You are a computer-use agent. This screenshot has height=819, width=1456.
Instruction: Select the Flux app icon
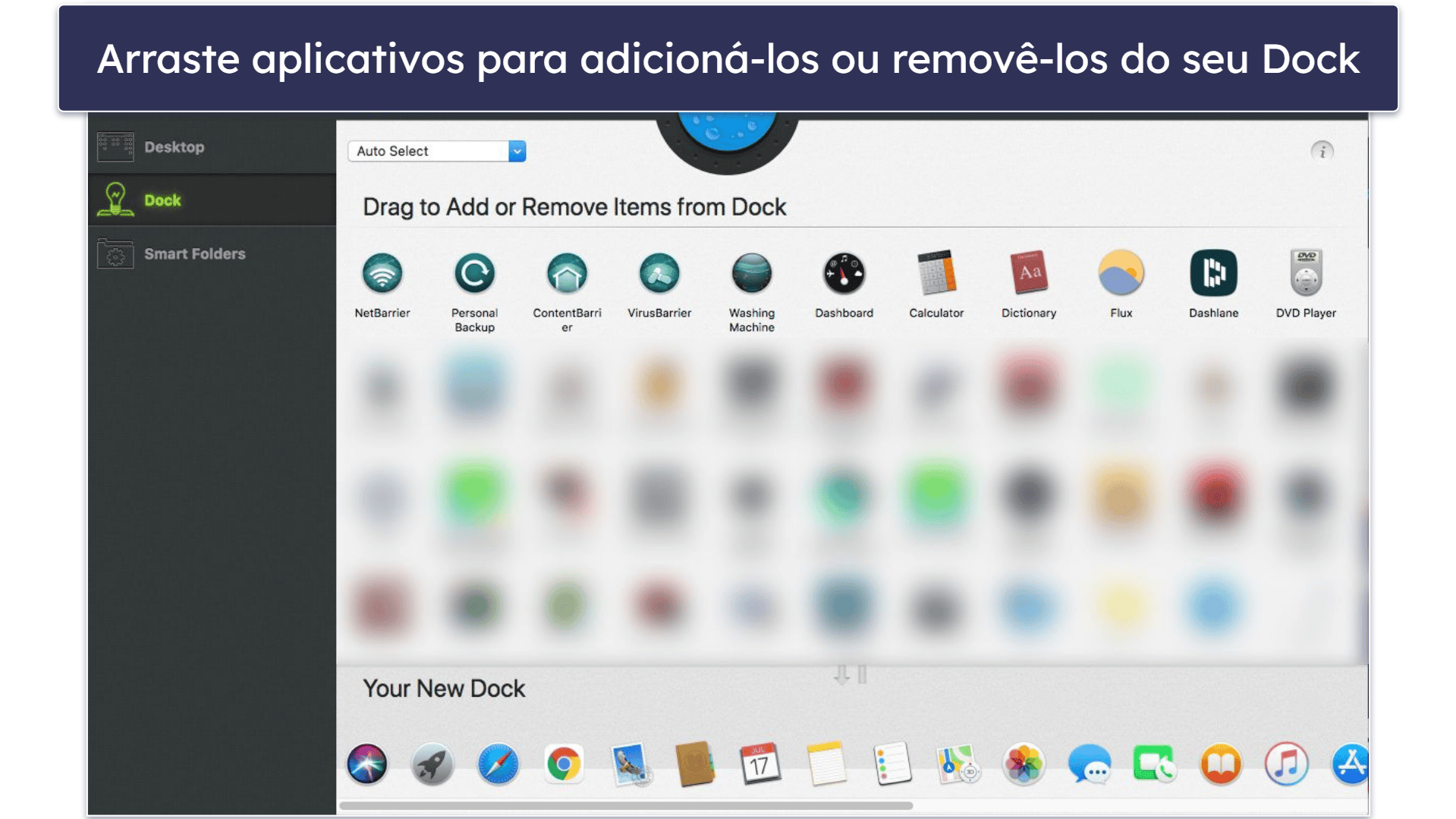click(x=1121, y=273)
